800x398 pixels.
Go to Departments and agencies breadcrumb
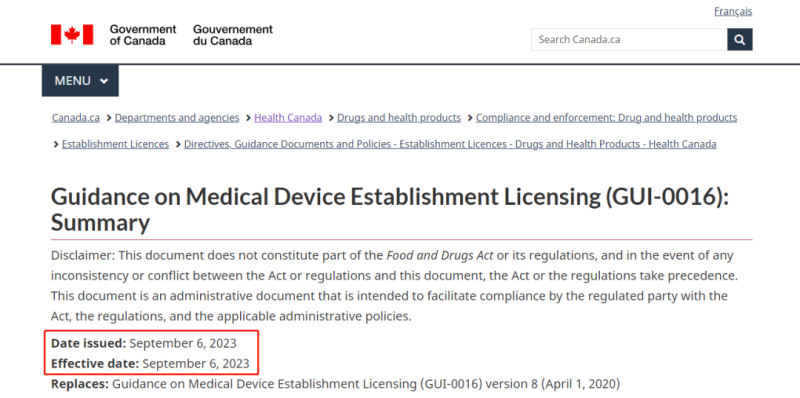[x=177, y=118]
